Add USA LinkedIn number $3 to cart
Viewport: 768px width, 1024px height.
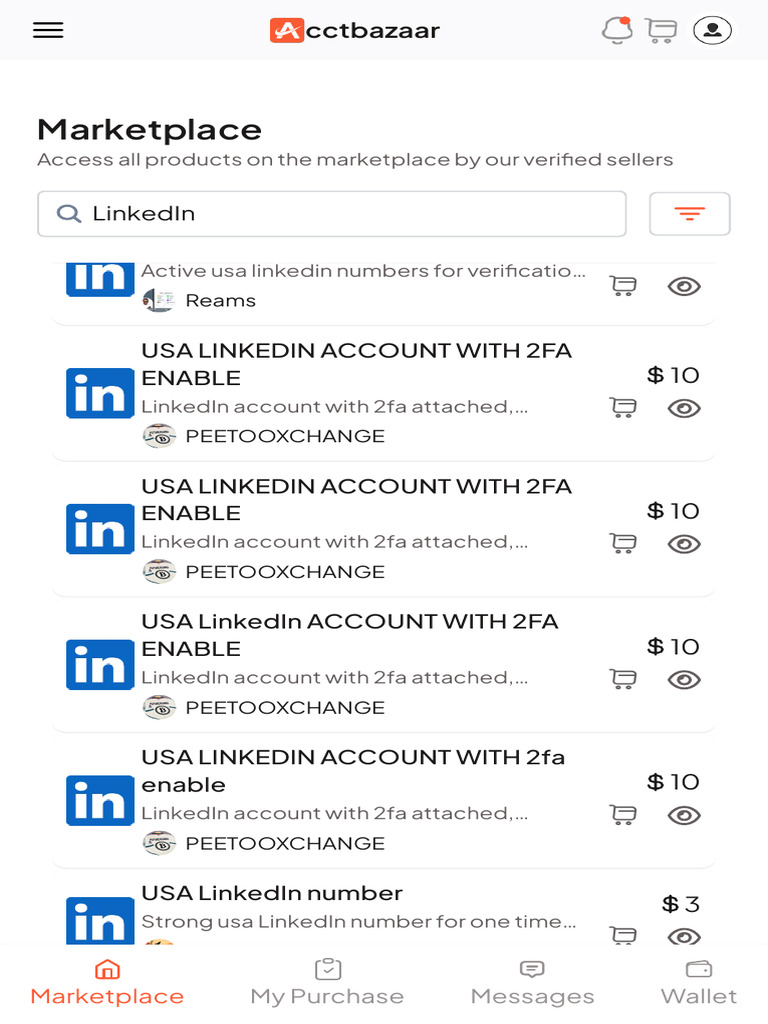click(623, 935)
